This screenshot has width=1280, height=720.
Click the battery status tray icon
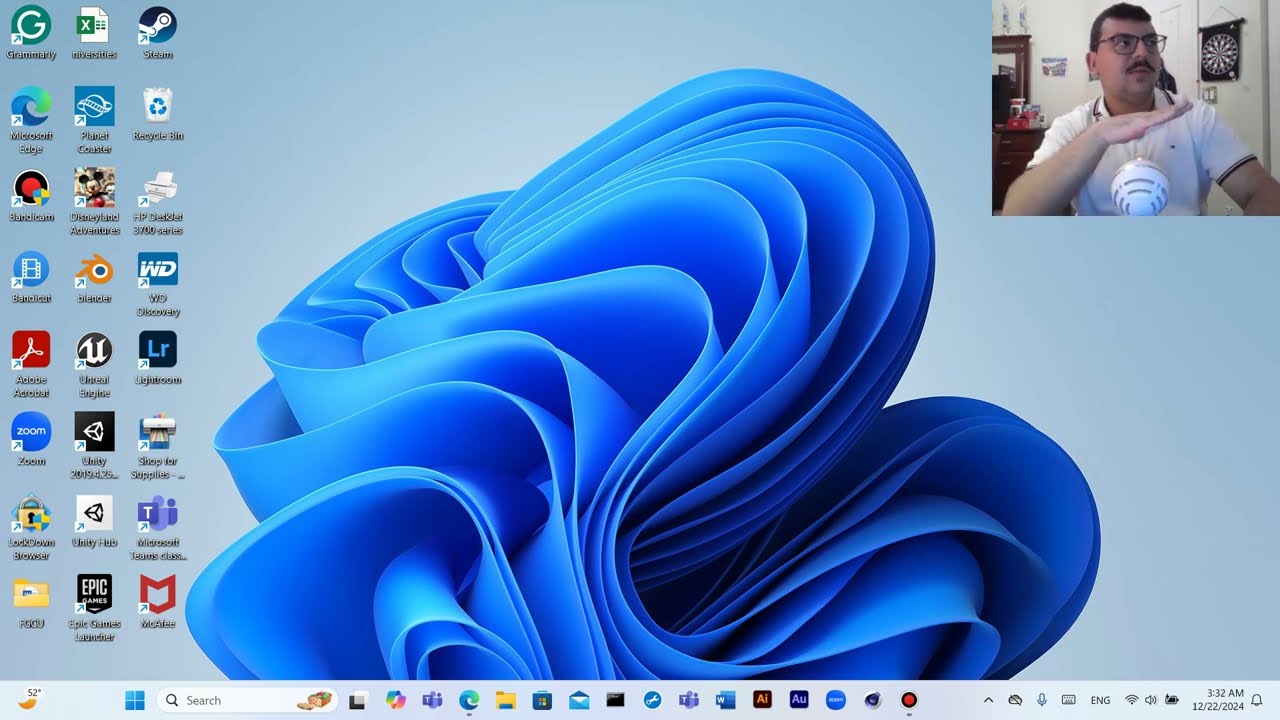(x=1171, y=700)
